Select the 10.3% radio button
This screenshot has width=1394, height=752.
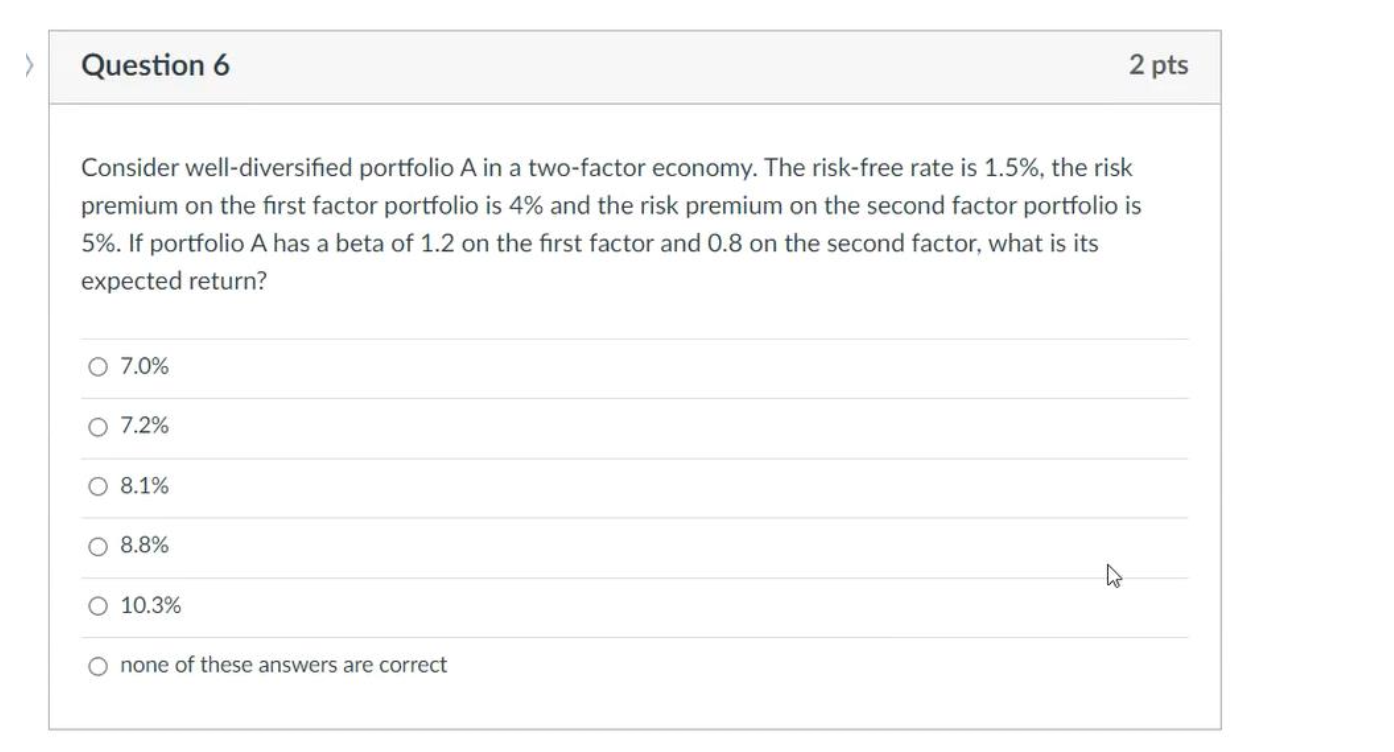[x=97, y=606]
